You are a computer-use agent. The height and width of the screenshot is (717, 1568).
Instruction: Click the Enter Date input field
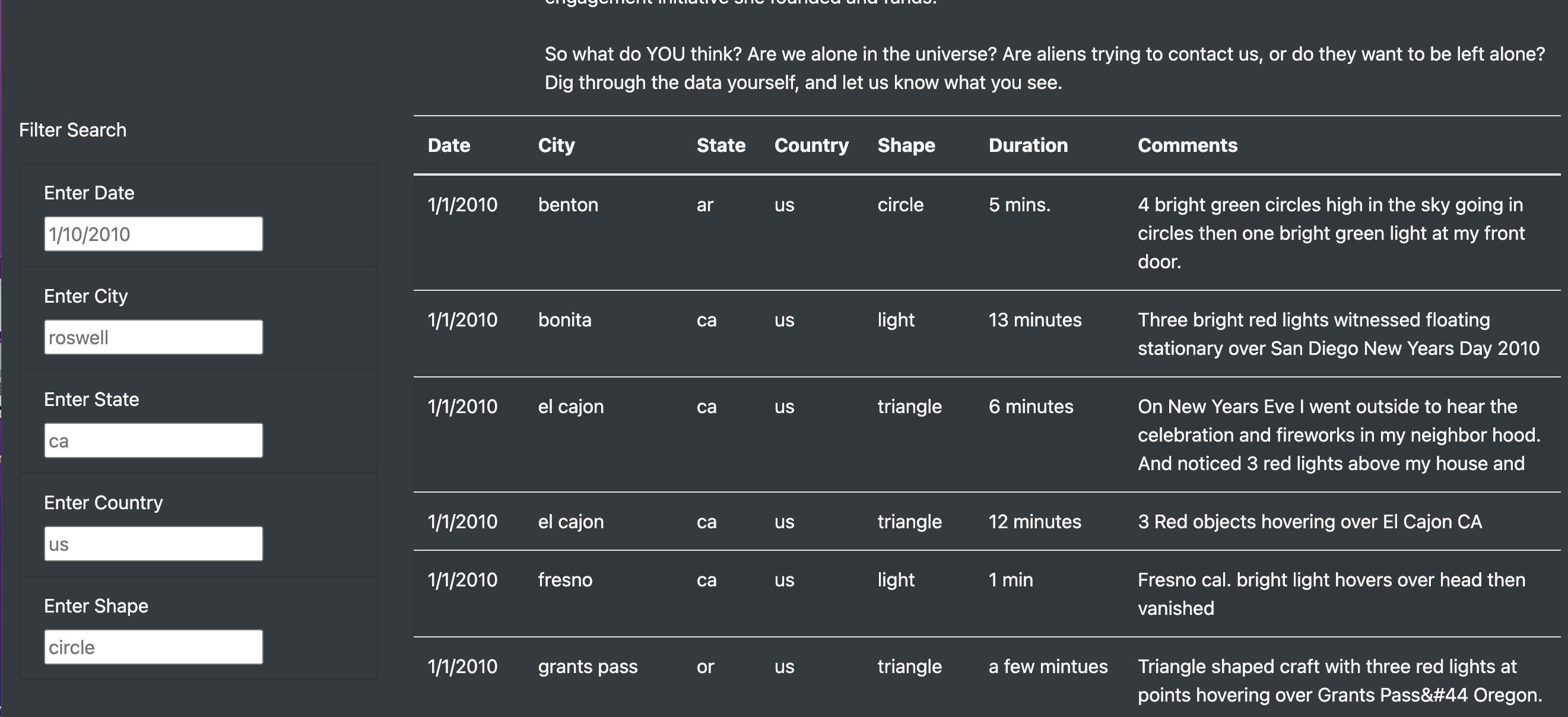pyautogui.click(x=153, y=234)
